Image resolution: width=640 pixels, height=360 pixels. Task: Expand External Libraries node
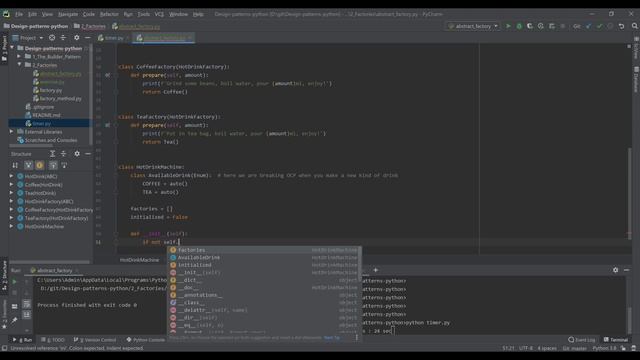click(x=11, y=132)
